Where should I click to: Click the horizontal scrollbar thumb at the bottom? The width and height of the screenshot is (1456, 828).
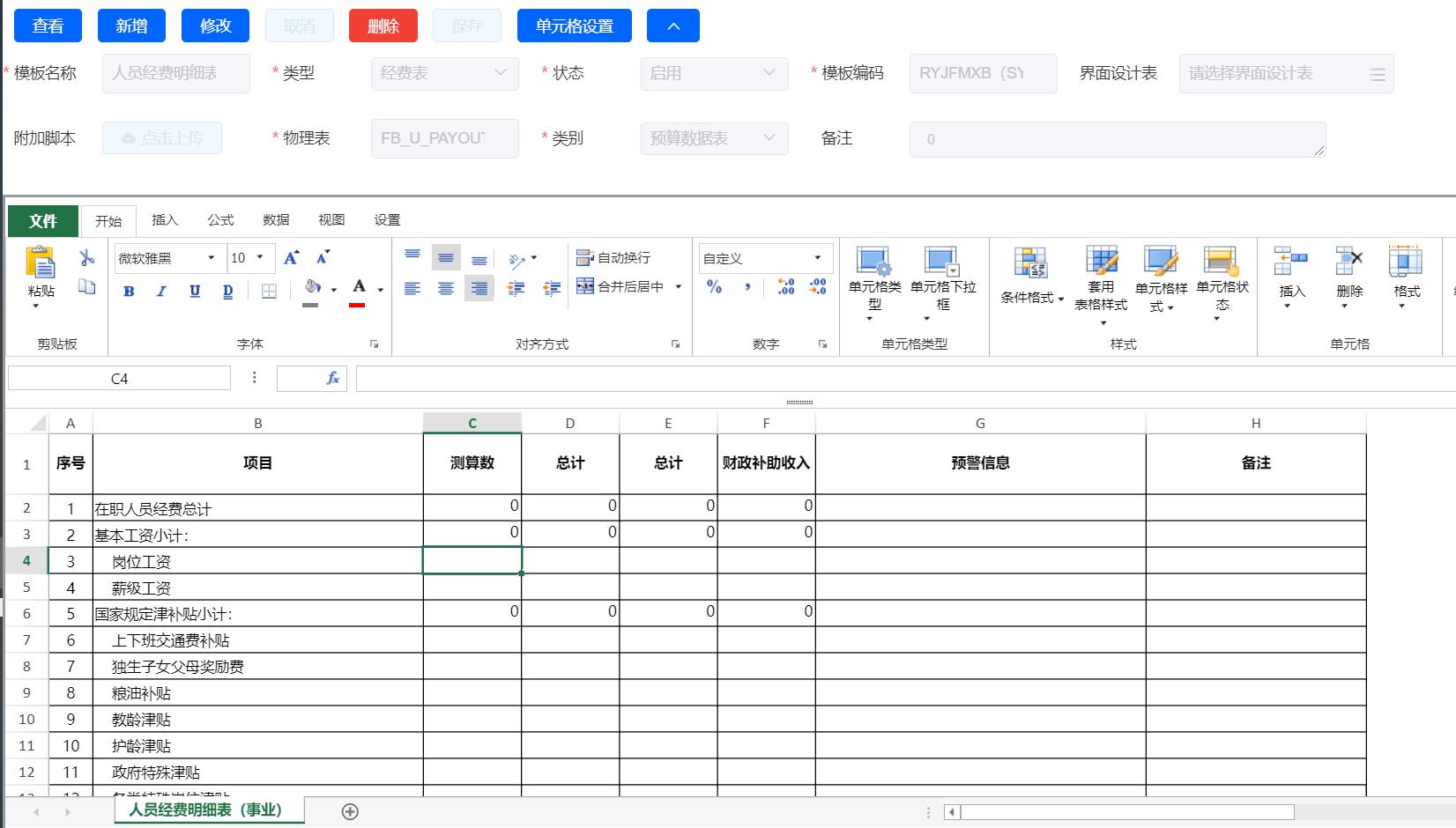[1127, 812]
